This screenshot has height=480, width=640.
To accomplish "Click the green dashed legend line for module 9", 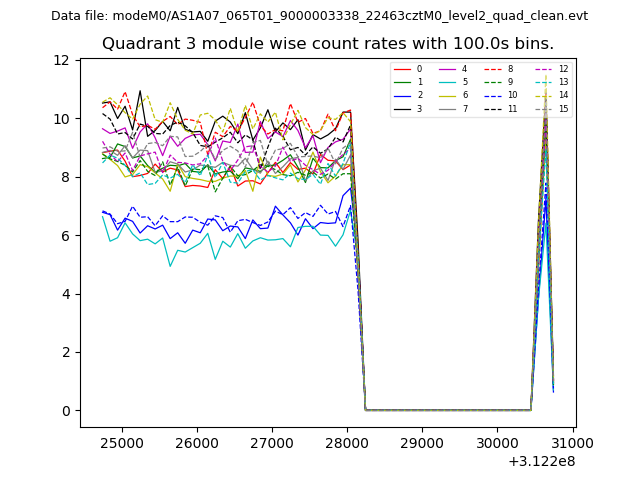I will tap(494, 82).
